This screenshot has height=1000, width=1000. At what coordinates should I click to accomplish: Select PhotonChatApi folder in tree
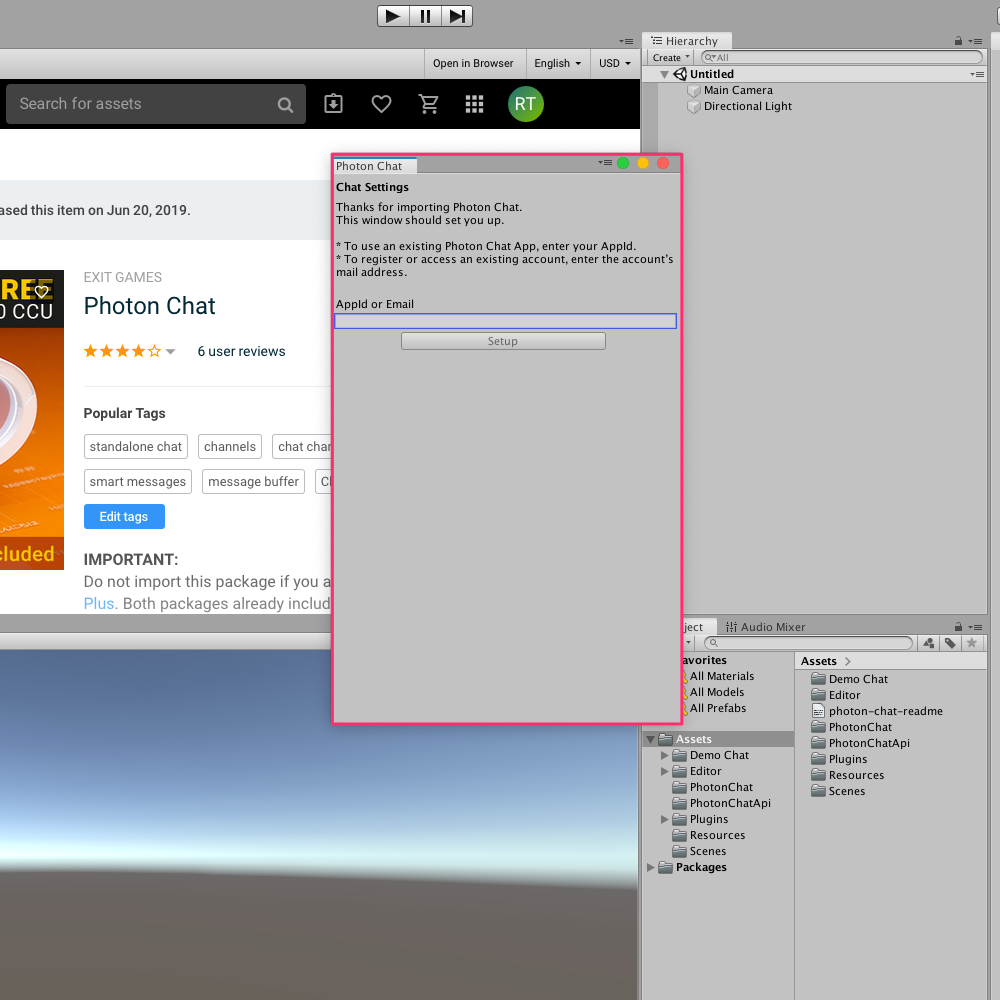pos(722,803)
